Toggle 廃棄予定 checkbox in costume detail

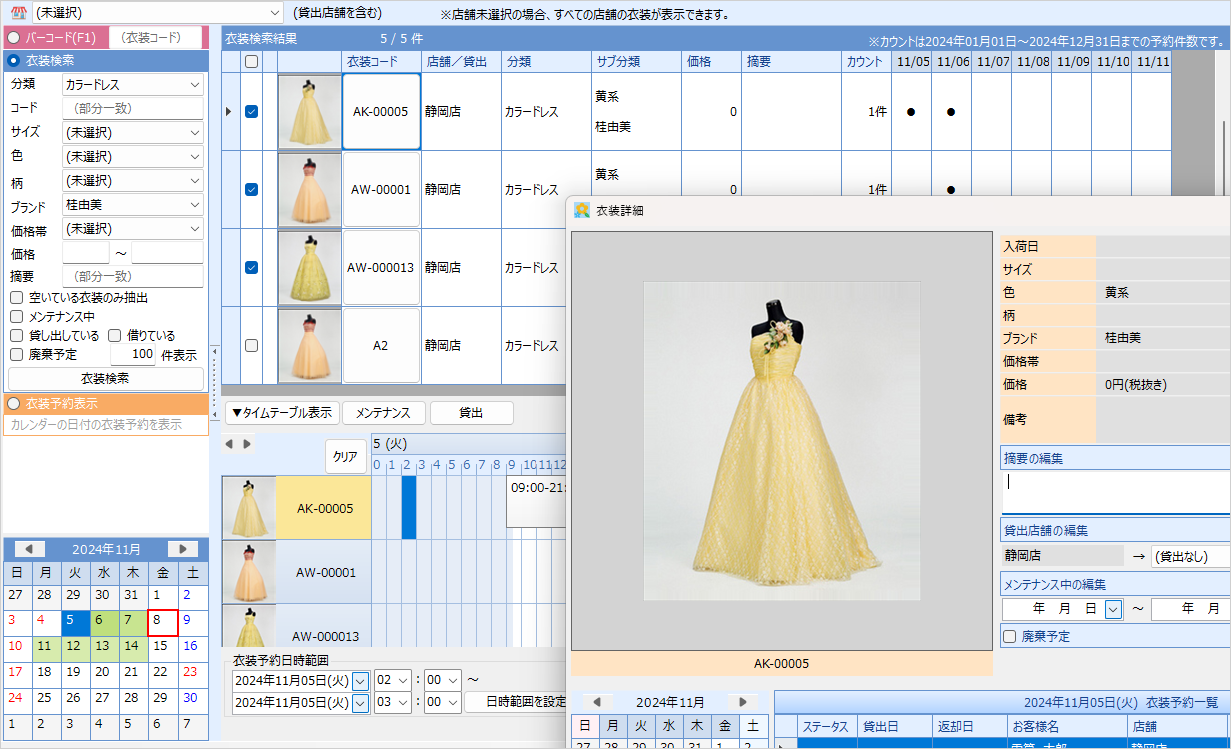pos(1010,636)
